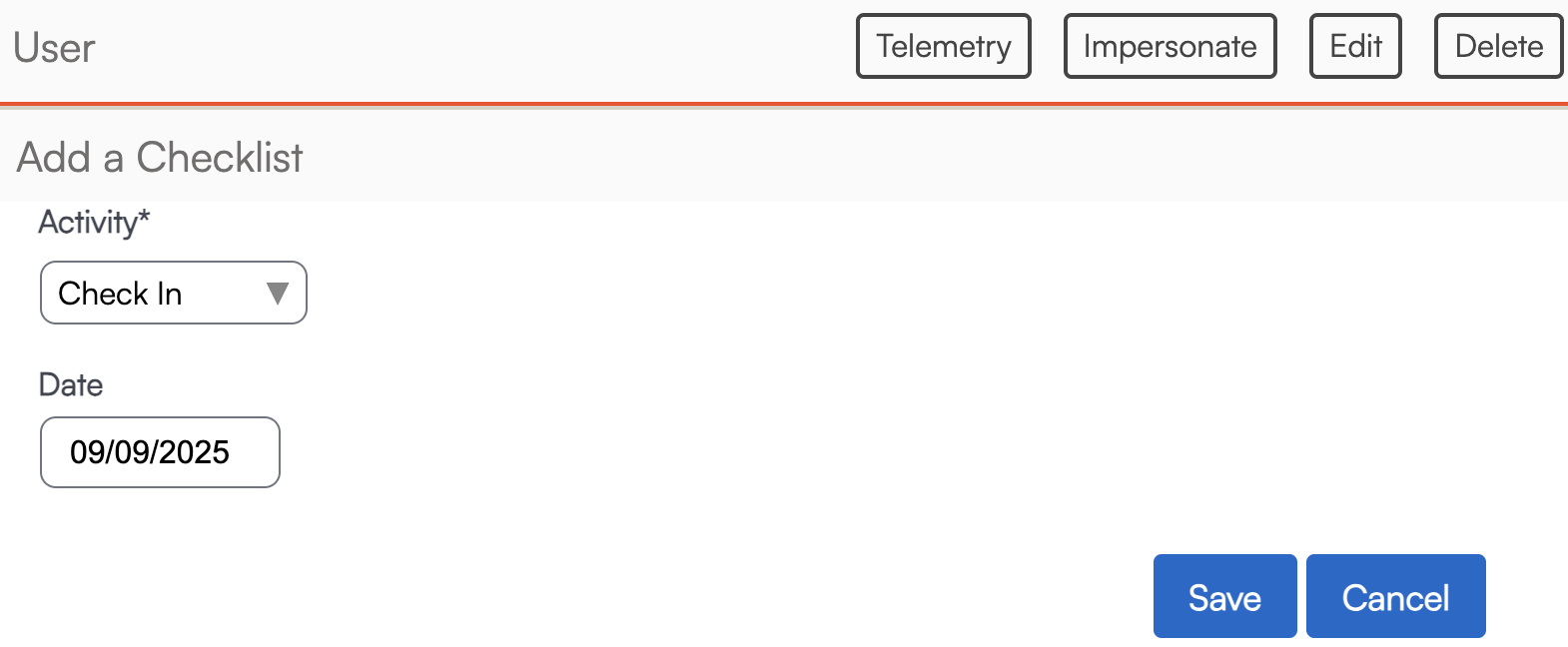Click the day segment of the date

132,452
